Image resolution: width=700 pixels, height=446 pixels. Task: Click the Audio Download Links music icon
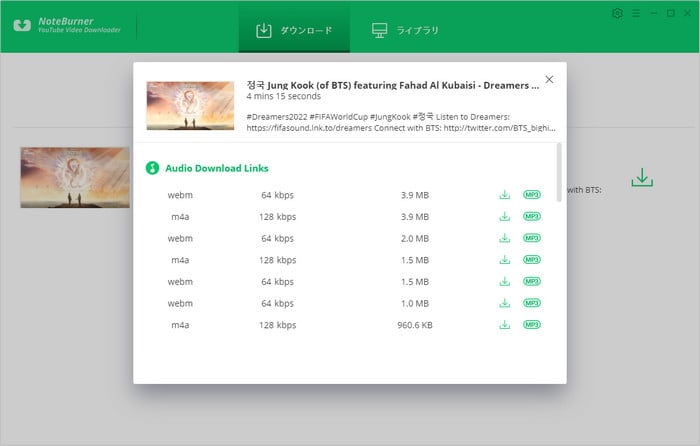click(x=152, y=168)
